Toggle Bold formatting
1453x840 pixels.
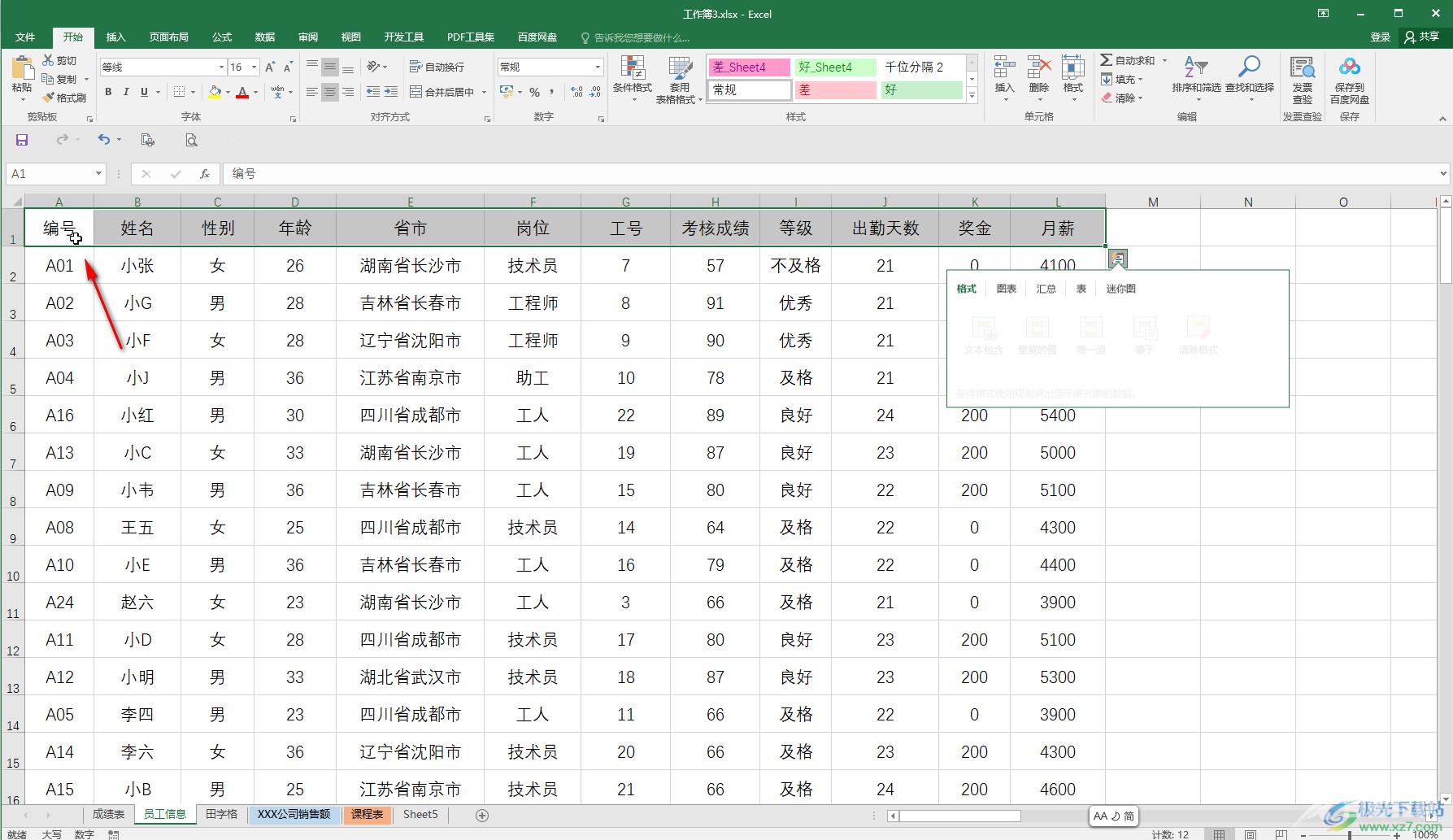108,92
